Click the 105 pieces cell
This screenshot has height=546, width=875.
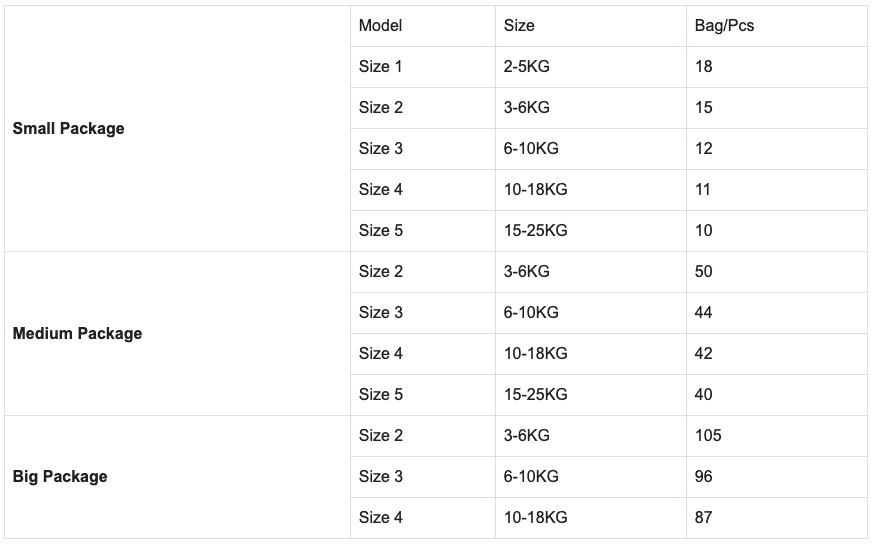click(777, 436)
